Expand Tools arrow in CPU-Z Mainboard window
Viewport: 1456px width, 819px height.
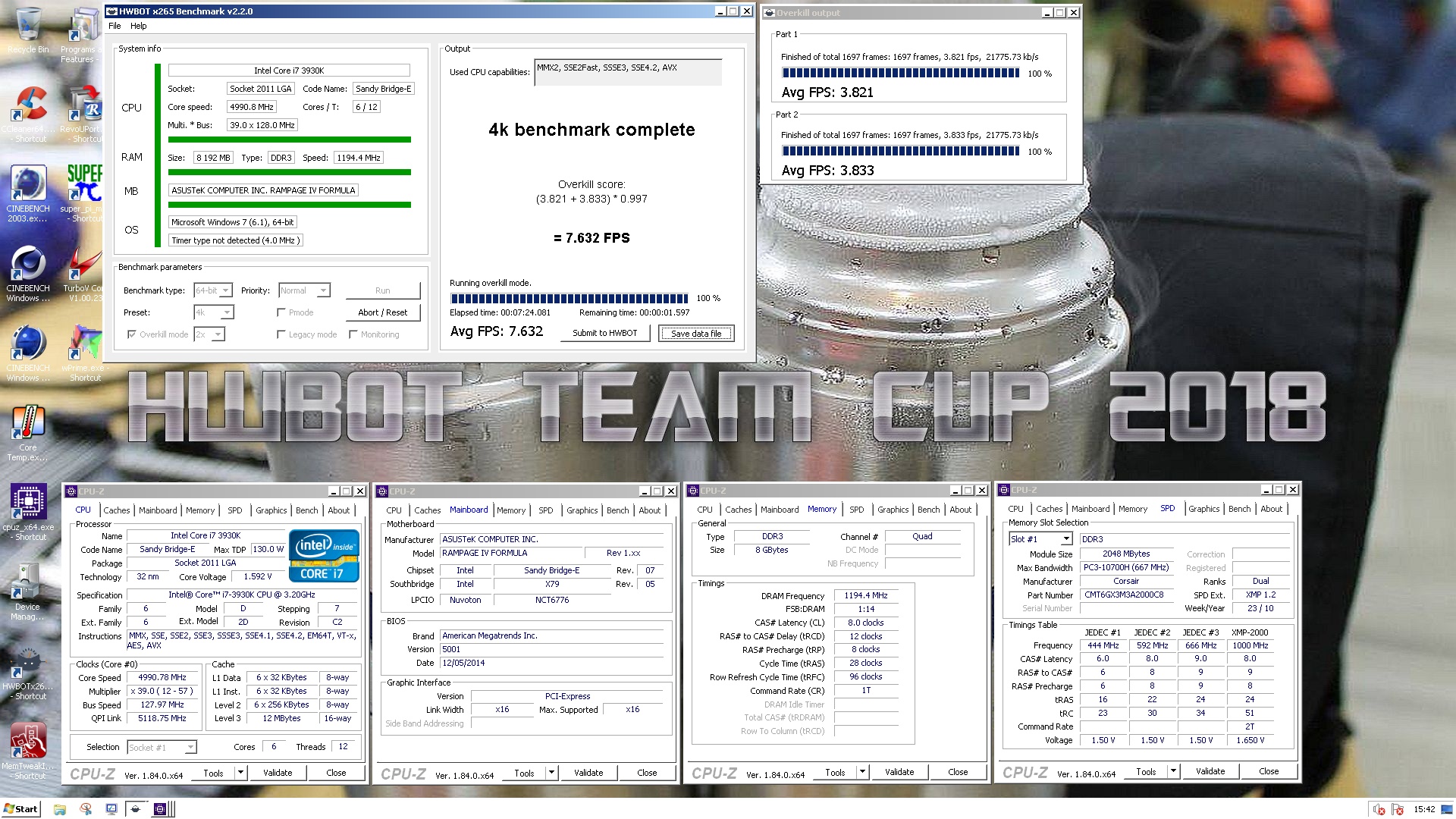point(551,773)
